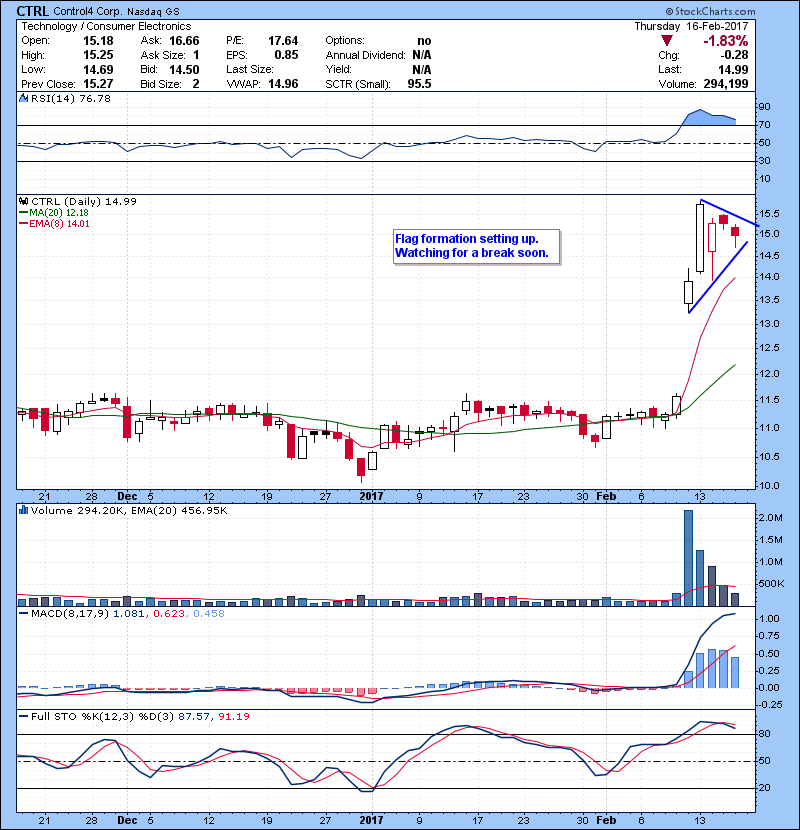Click the Control4 Corp. company name
Image resolution: width=800 pixels, height=830 pixels.
coord(88,11)
